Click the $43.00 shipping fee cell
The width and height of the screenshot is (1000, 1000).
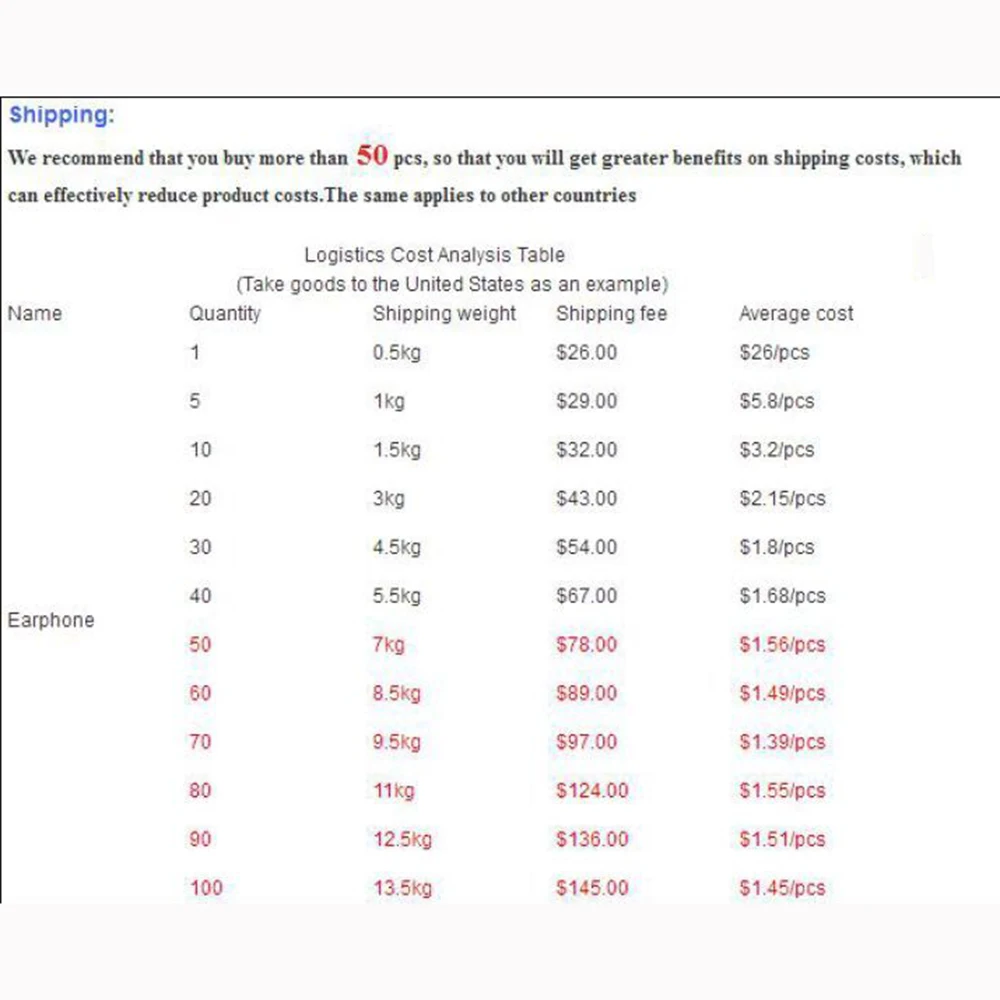587,498
